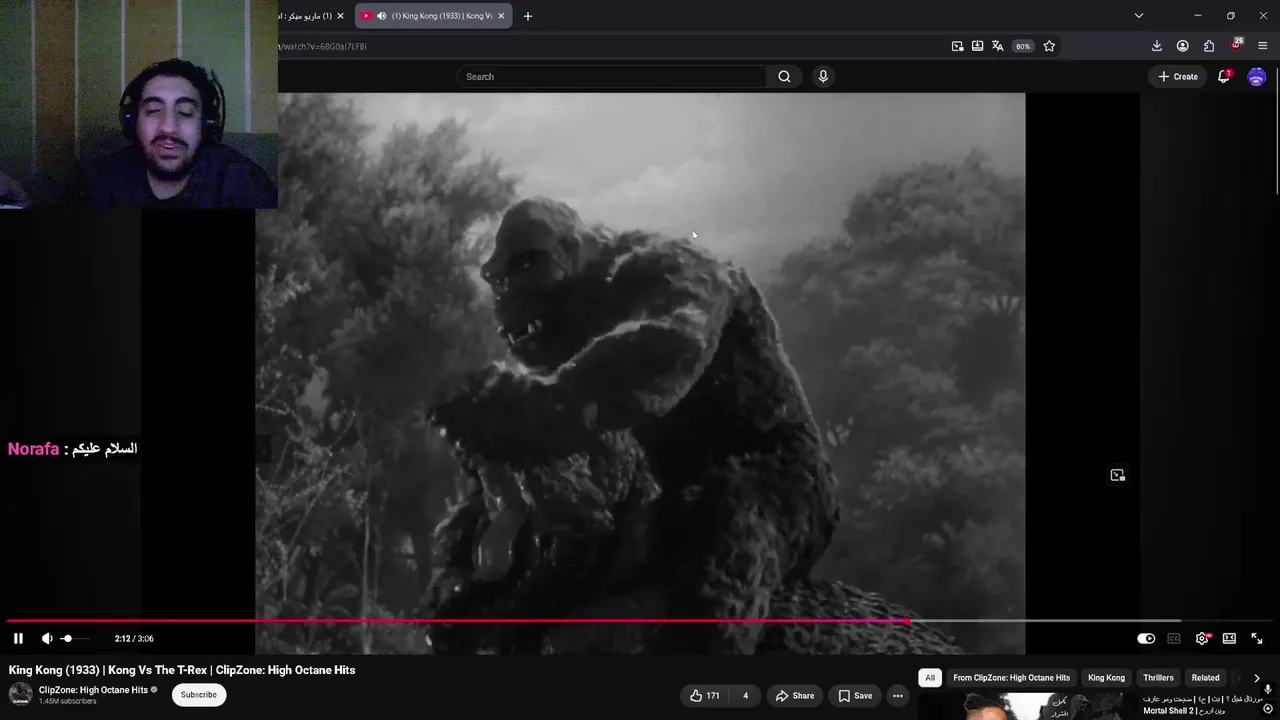Expand the list all tabs dropdown arrow

click(x=1138, y=16)
